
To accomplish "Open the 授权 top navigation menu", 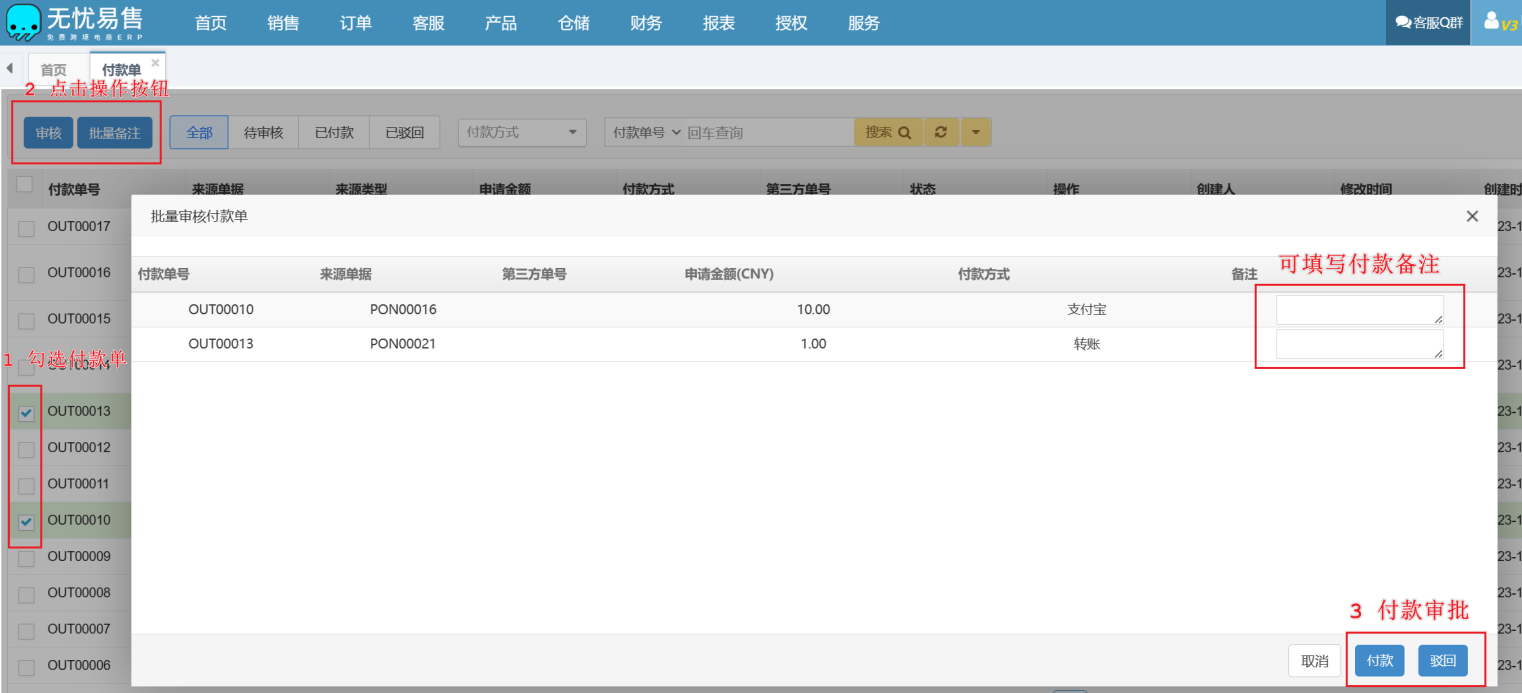I will [791, 23].
